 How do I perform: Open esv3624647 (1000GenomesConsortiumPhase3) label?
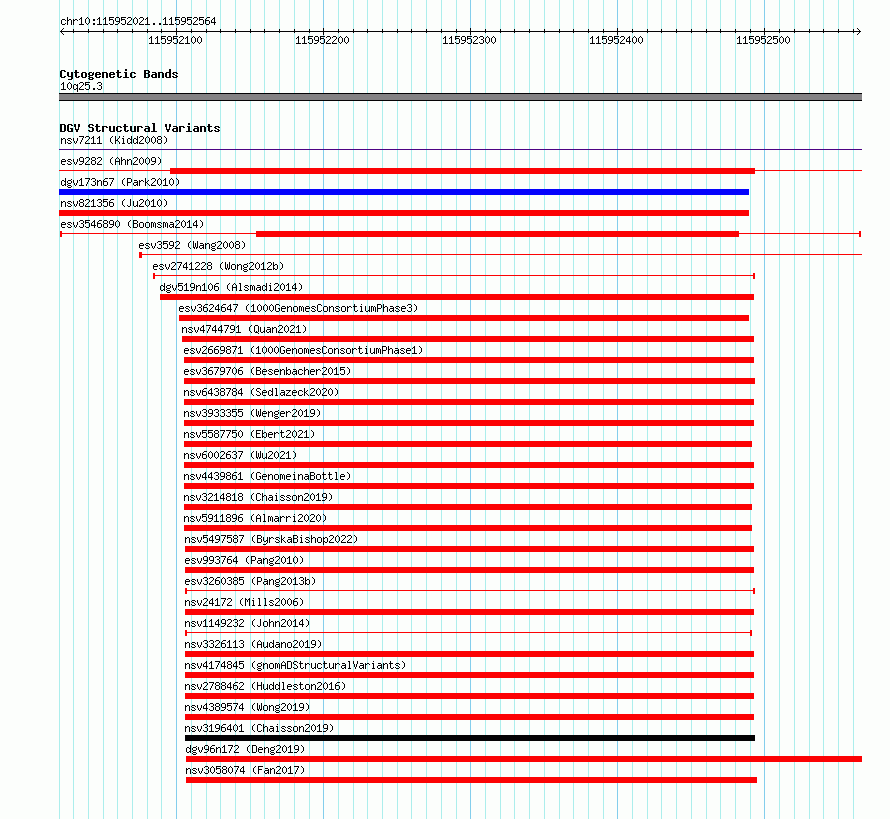pos(298,308)
